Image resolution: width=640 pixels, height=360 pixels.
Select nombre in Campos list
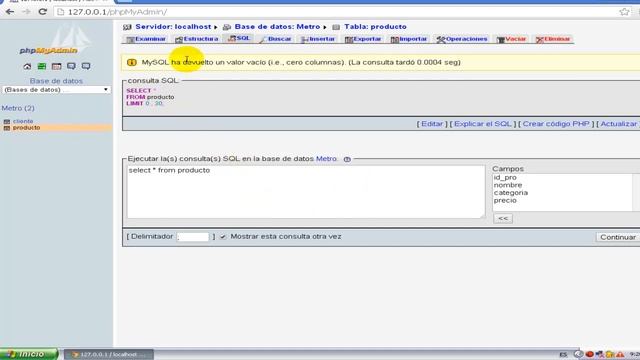point(508,185)
